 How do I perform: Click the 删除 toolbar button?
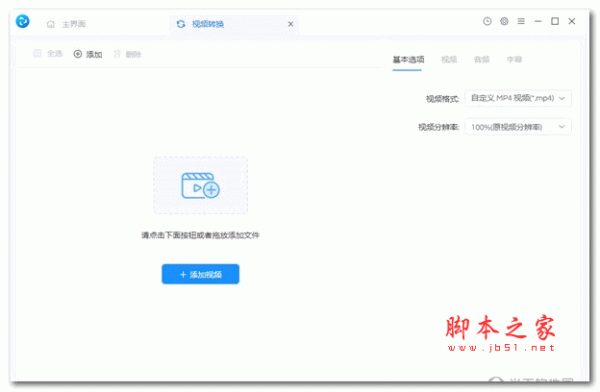pos(128,54)
